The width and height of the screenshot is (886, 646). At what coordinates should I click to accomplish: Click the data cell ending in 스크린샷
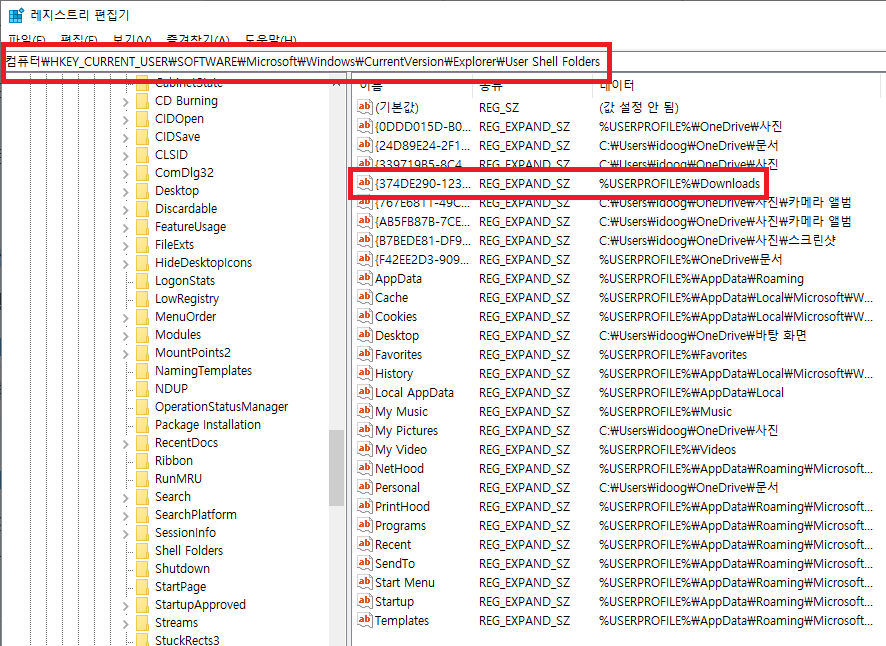pyautogui.click(x=717, y=240)
